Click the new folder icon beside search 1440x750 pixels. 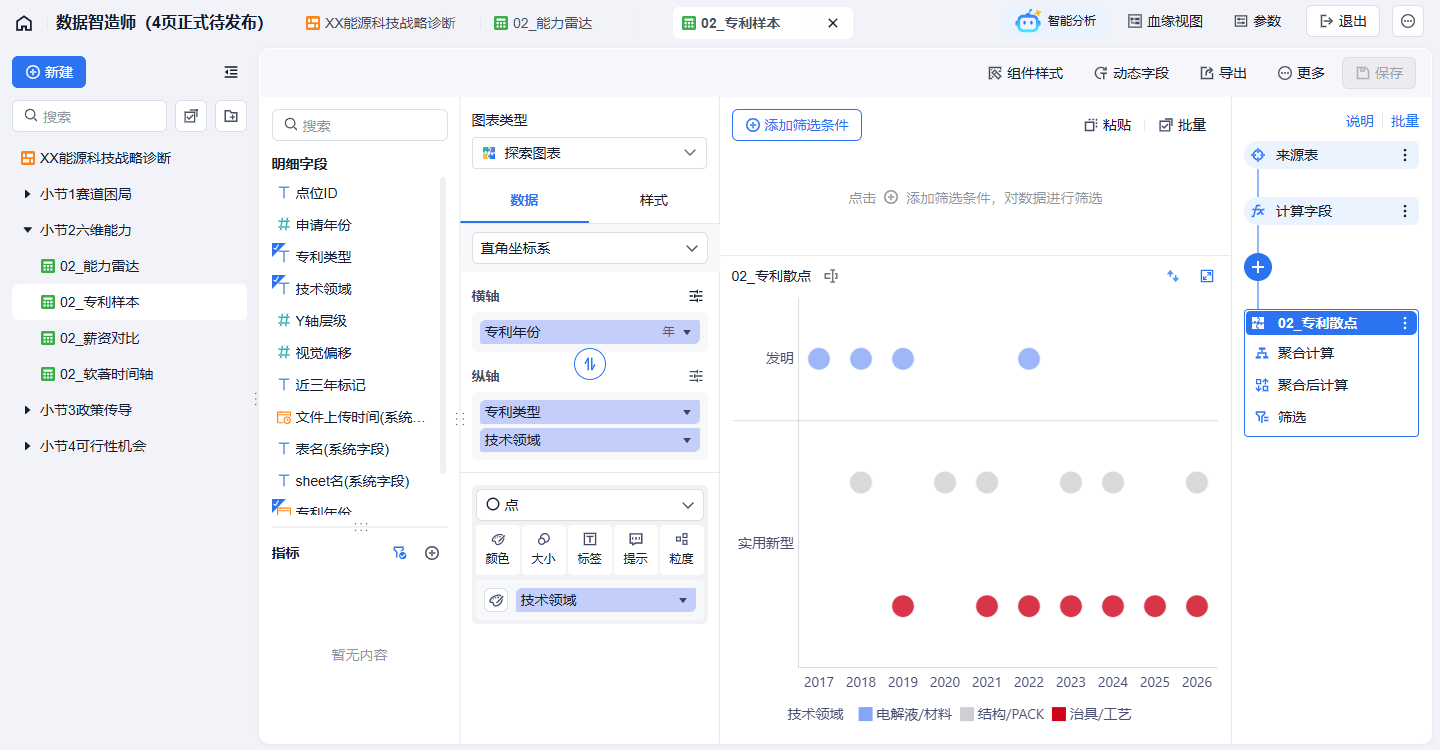pos(231,116)
